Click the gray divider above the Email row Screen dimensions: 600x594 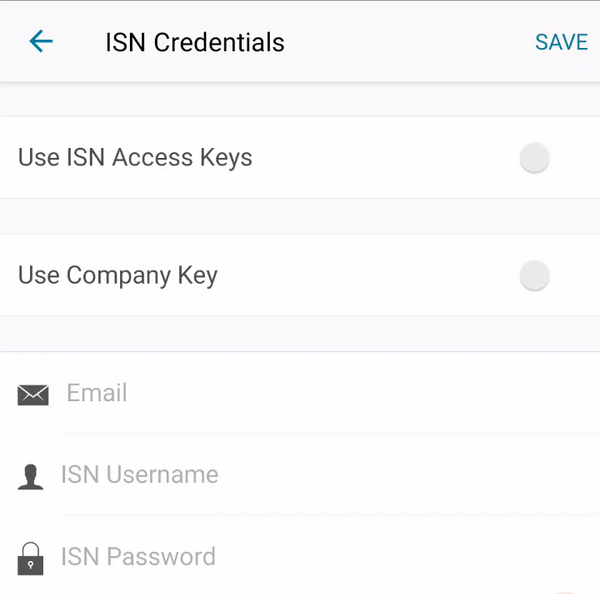pos(300,333)
